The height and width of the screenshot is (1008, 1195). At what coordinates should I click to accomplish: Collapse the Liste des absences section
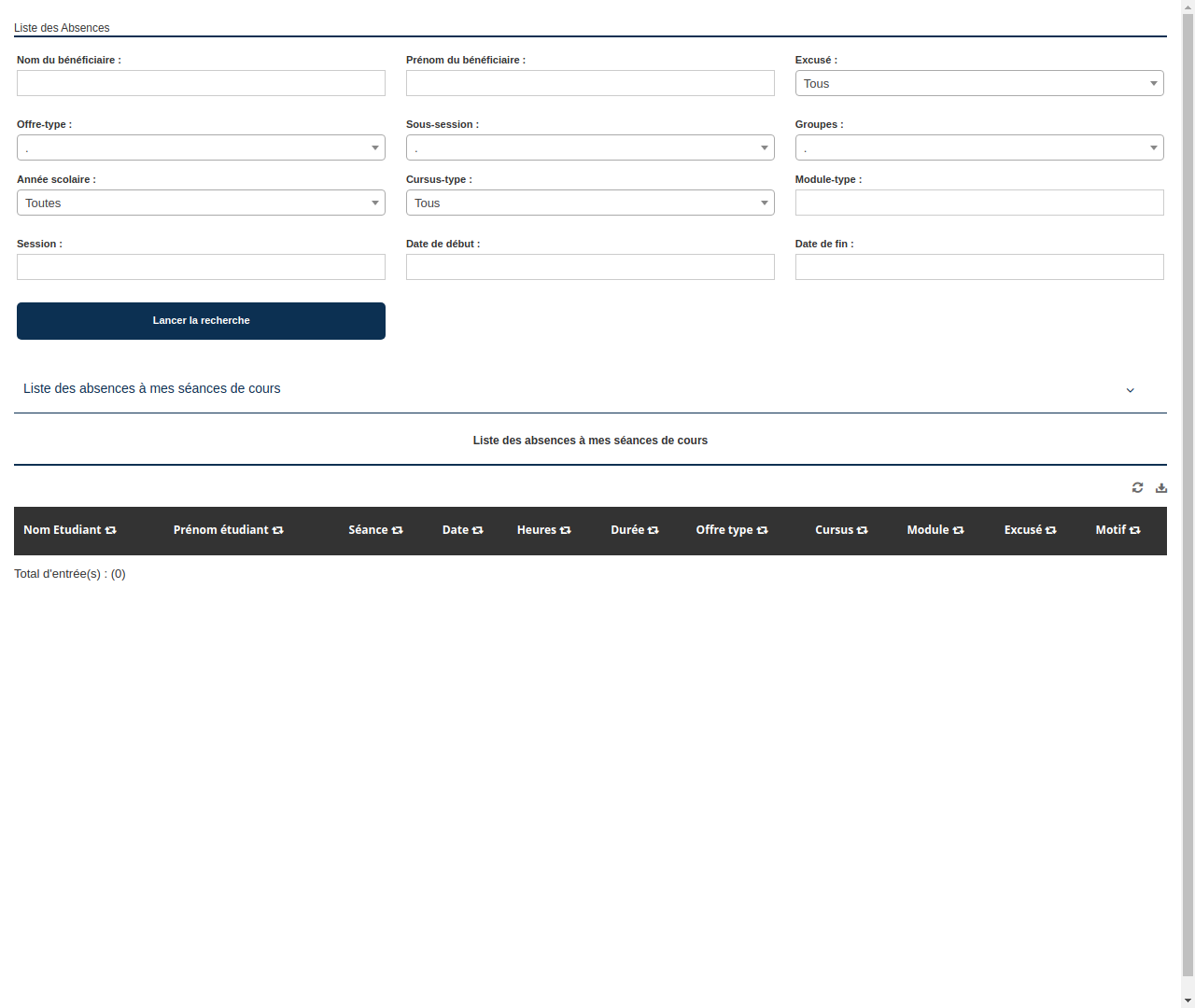coord(1130,390)
